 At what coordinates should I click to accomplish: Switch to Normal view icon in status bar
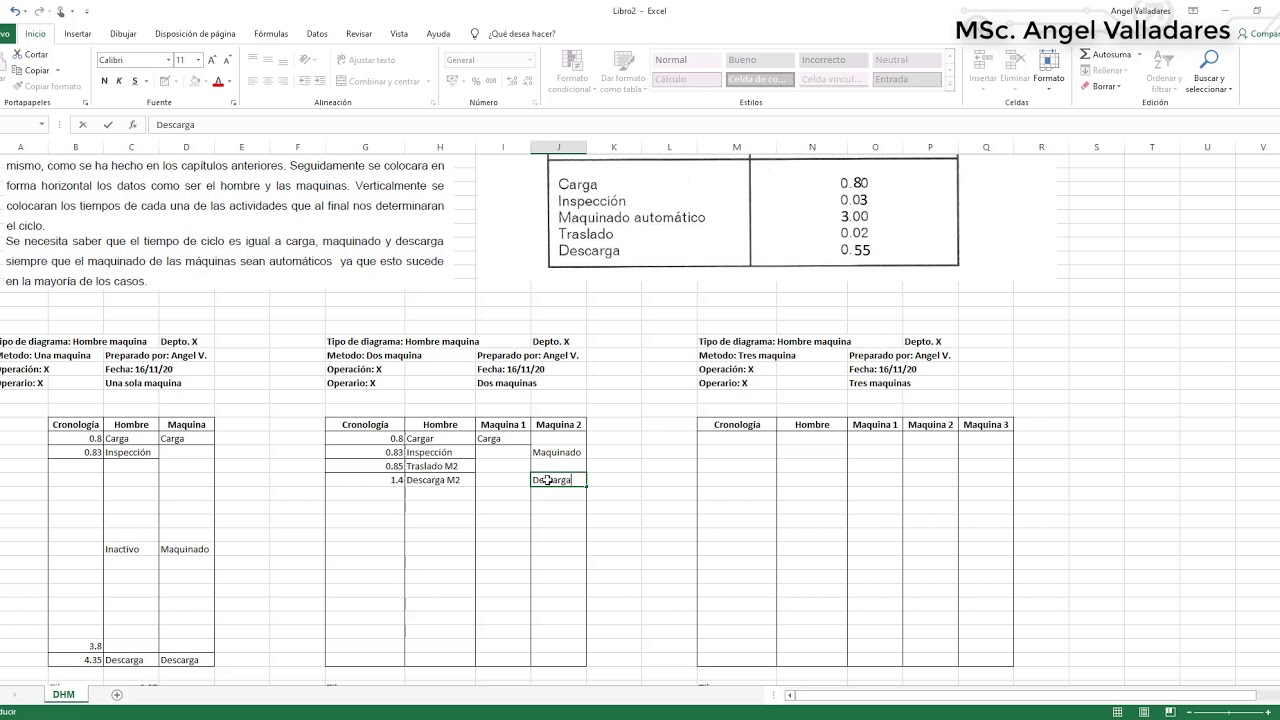(x=1117, y=712)
